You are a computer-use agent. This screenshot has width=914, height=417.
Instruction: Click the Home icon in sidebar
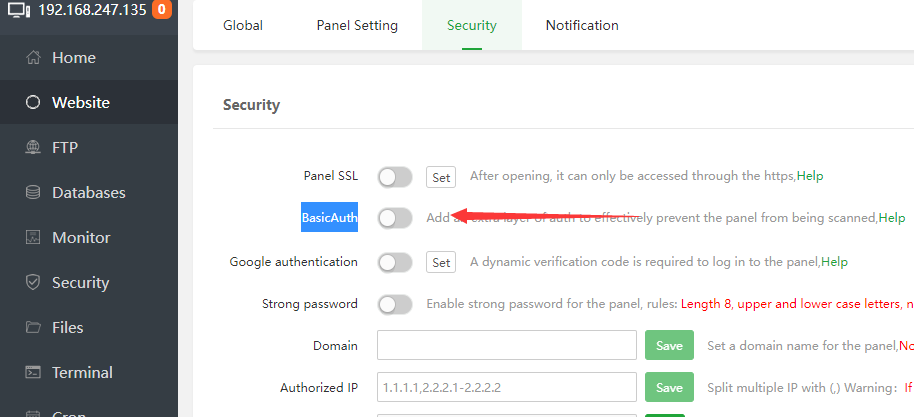coord(33,58)
